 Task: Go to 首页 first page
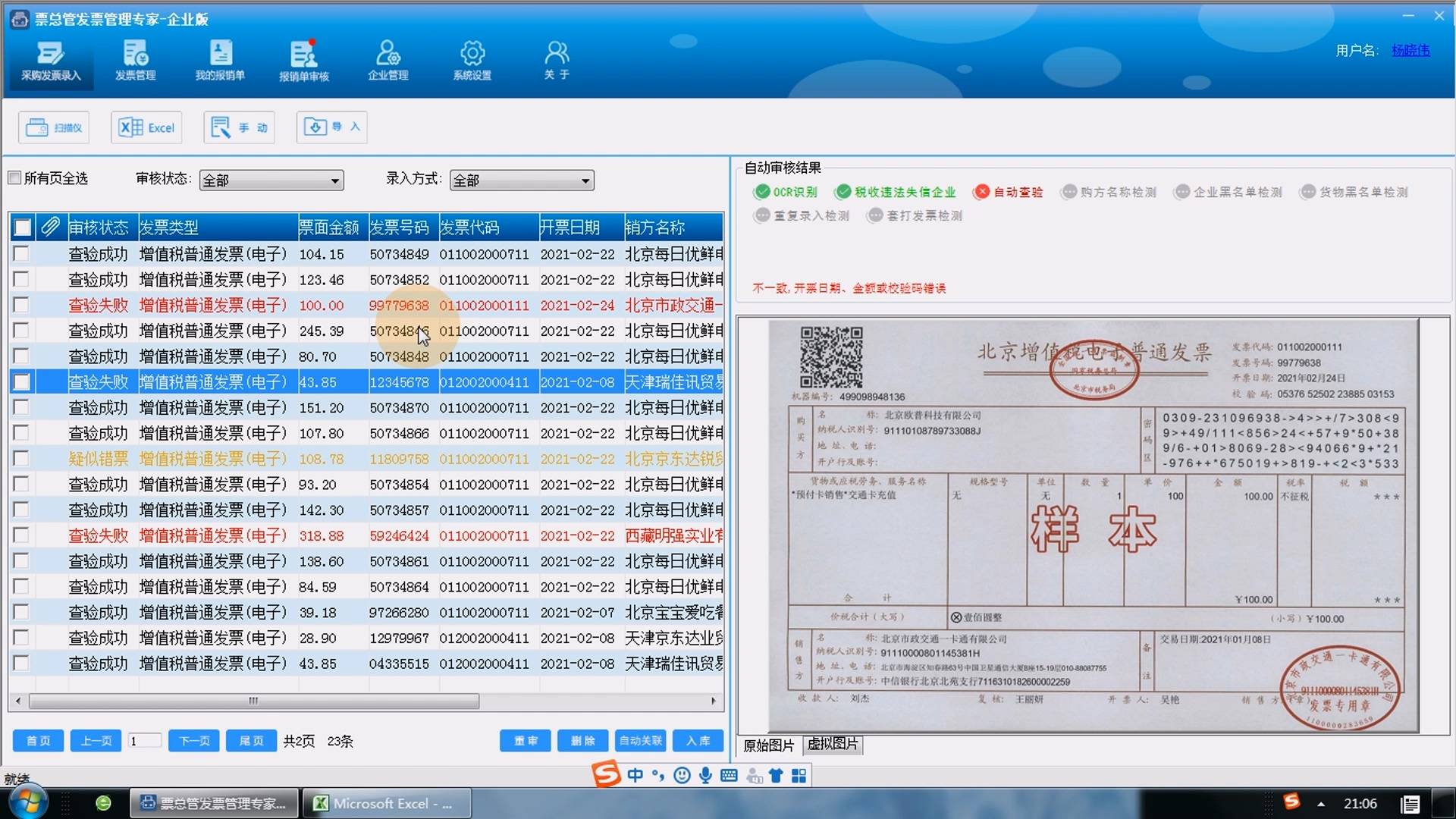[x=38, y=741]
